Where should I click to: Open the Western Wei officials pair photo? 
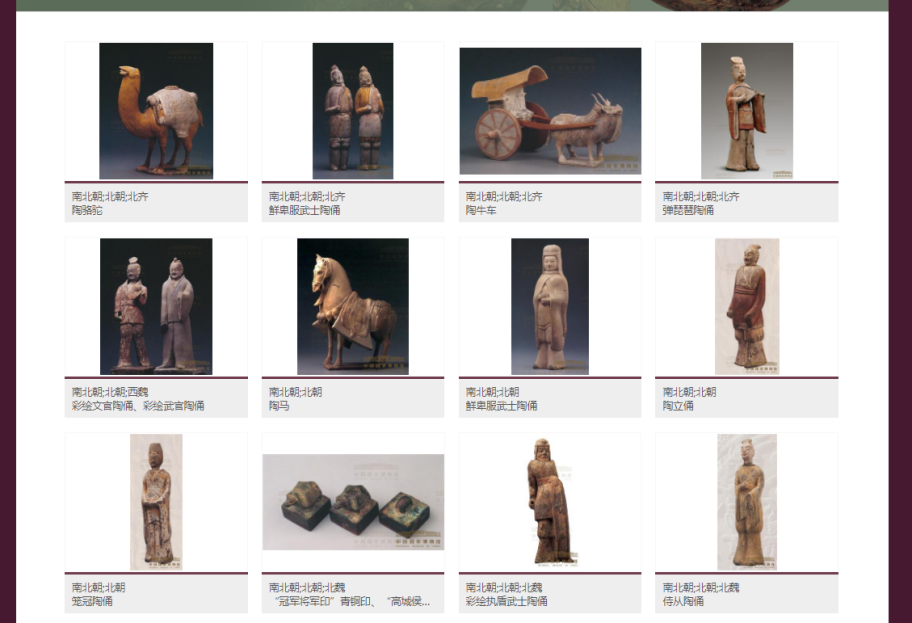[156, 306]
